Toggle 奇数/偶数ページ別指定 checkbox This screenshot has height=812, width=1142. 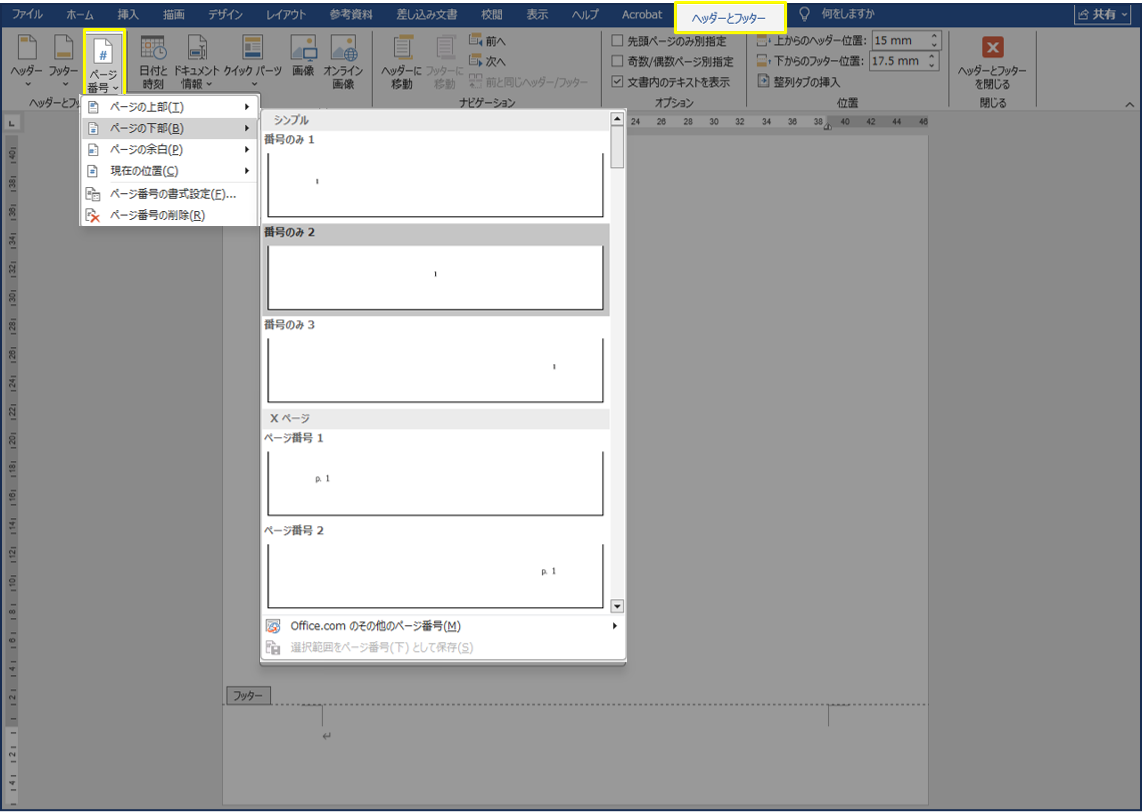[618, 61]
